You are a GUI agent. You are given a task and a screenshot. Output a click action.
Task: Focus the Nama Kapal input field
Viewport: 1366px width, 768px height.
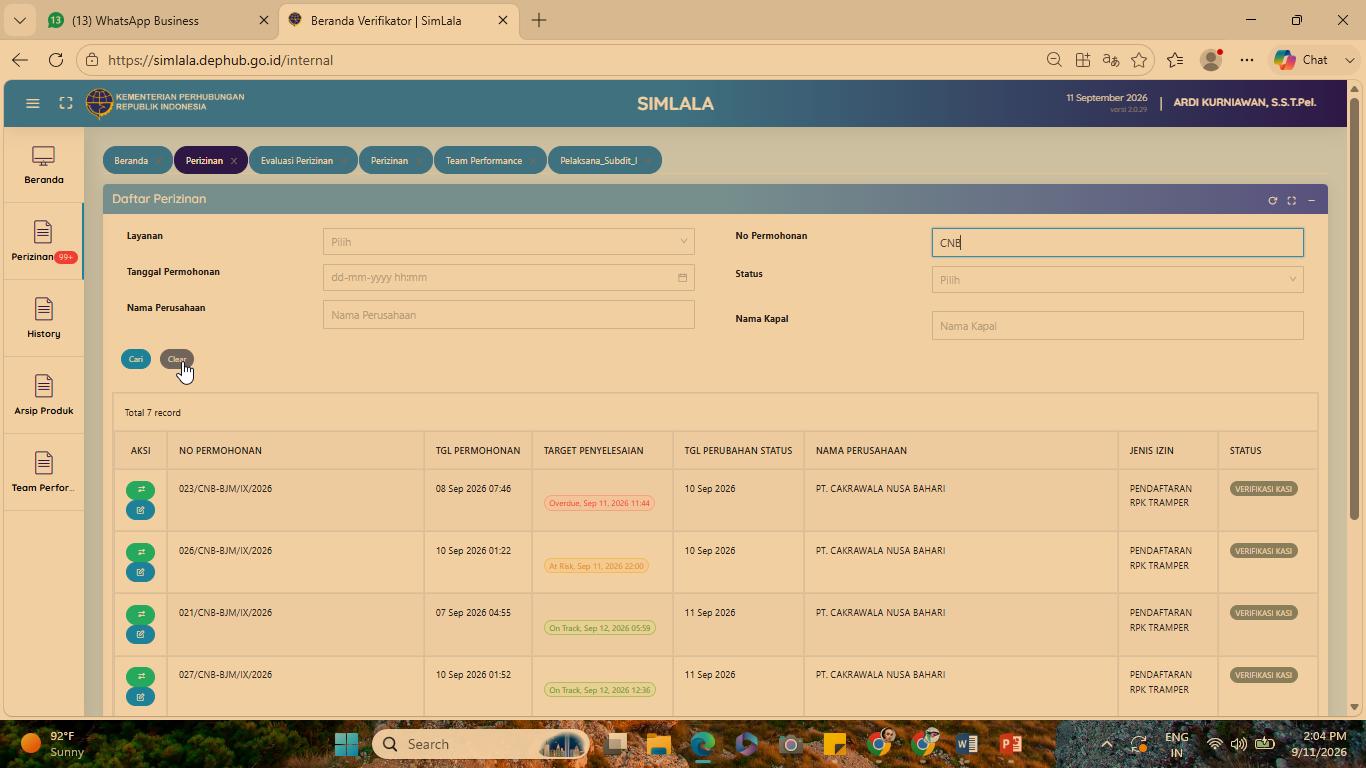pyautogui.click(x=1118, y=326)
